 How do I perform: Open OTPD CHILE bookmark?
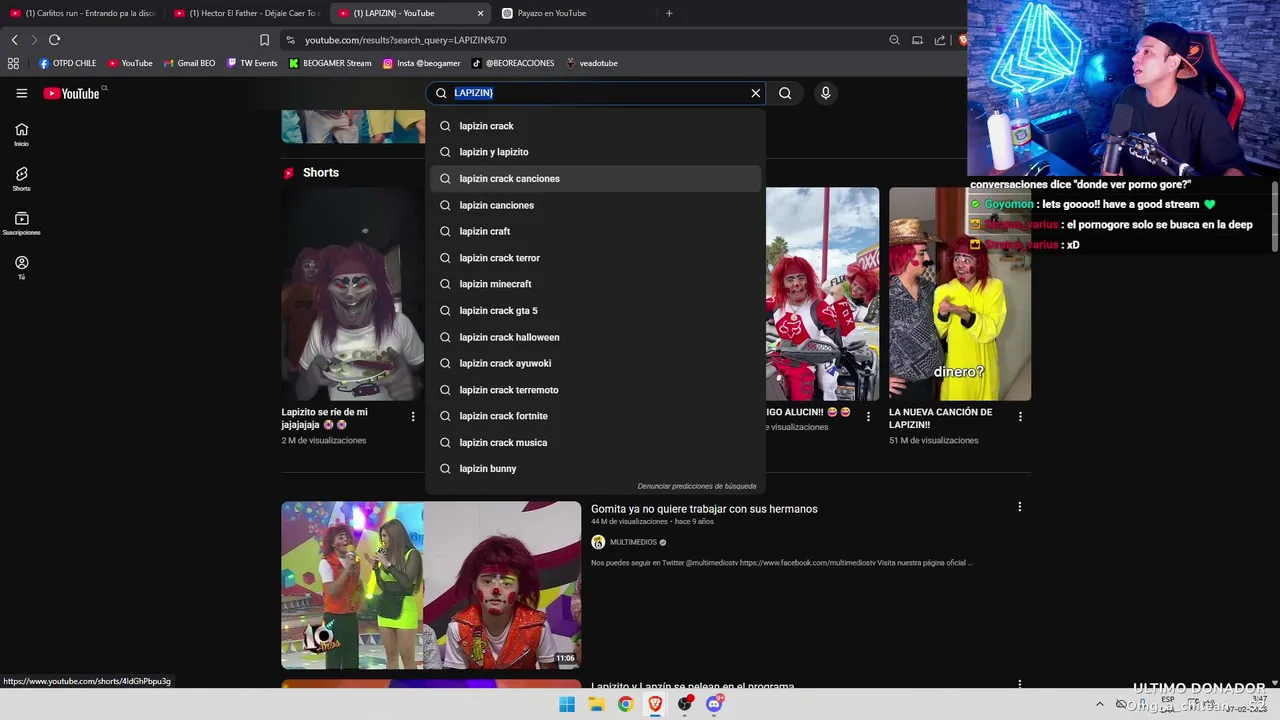tap(68, 63)
